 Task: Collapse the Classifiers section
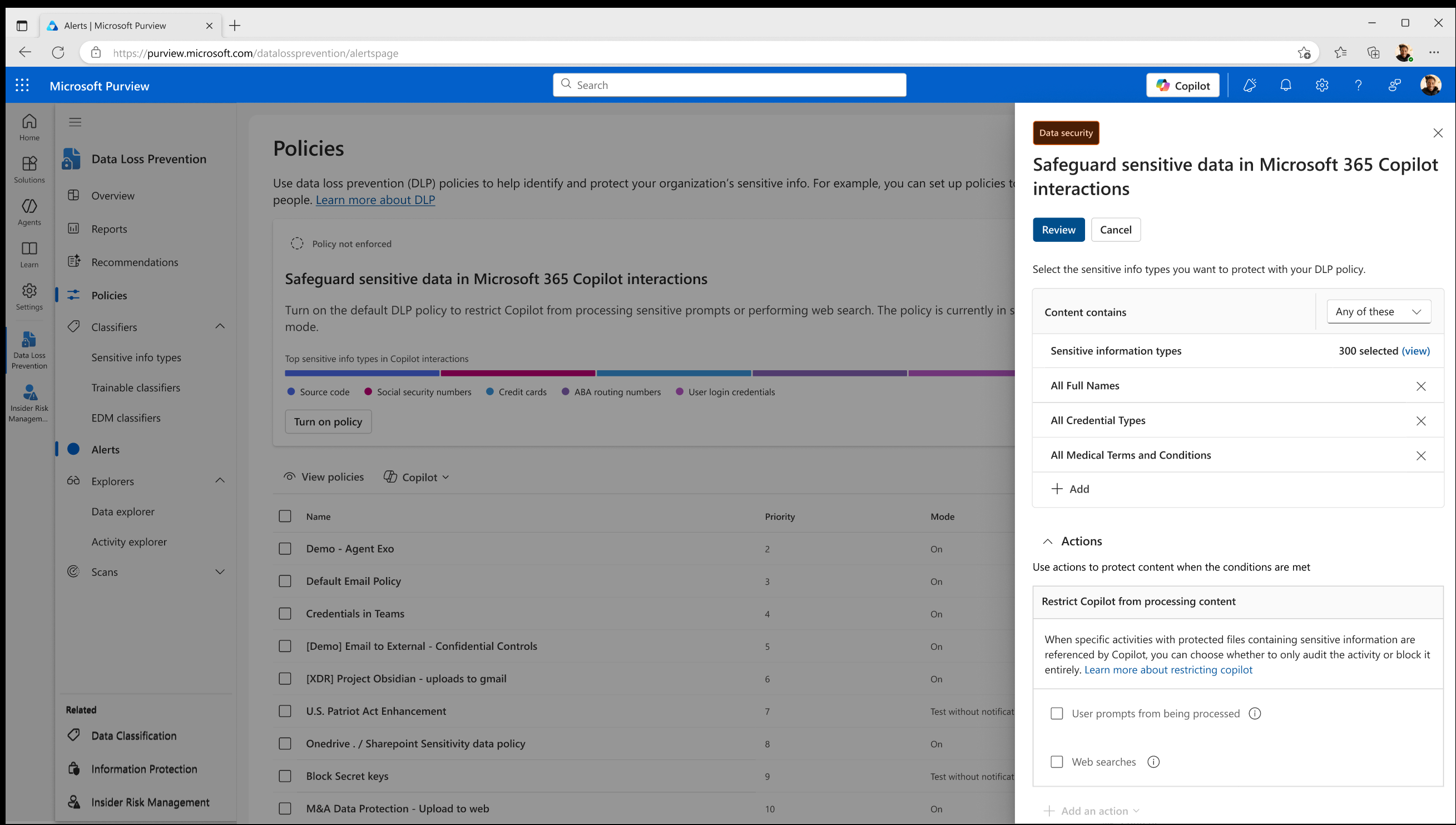(x=220, y=326)
